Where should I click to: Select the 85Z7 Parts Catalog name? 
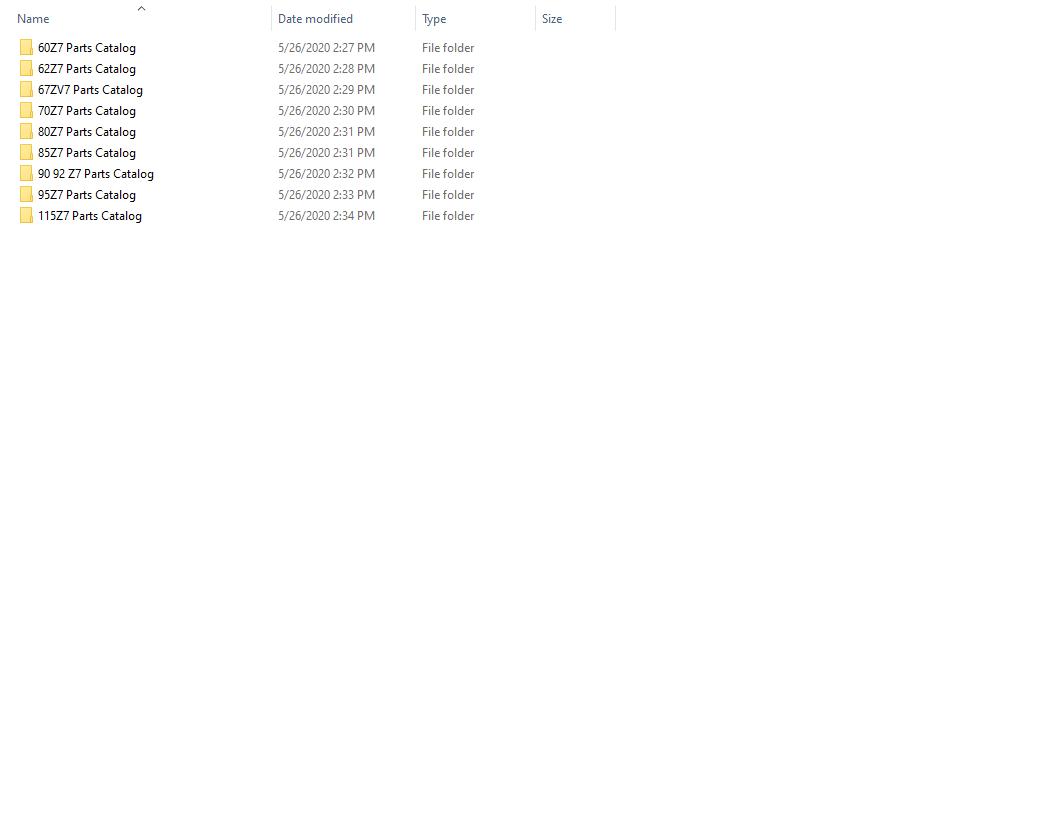click(x=87, y=153)
